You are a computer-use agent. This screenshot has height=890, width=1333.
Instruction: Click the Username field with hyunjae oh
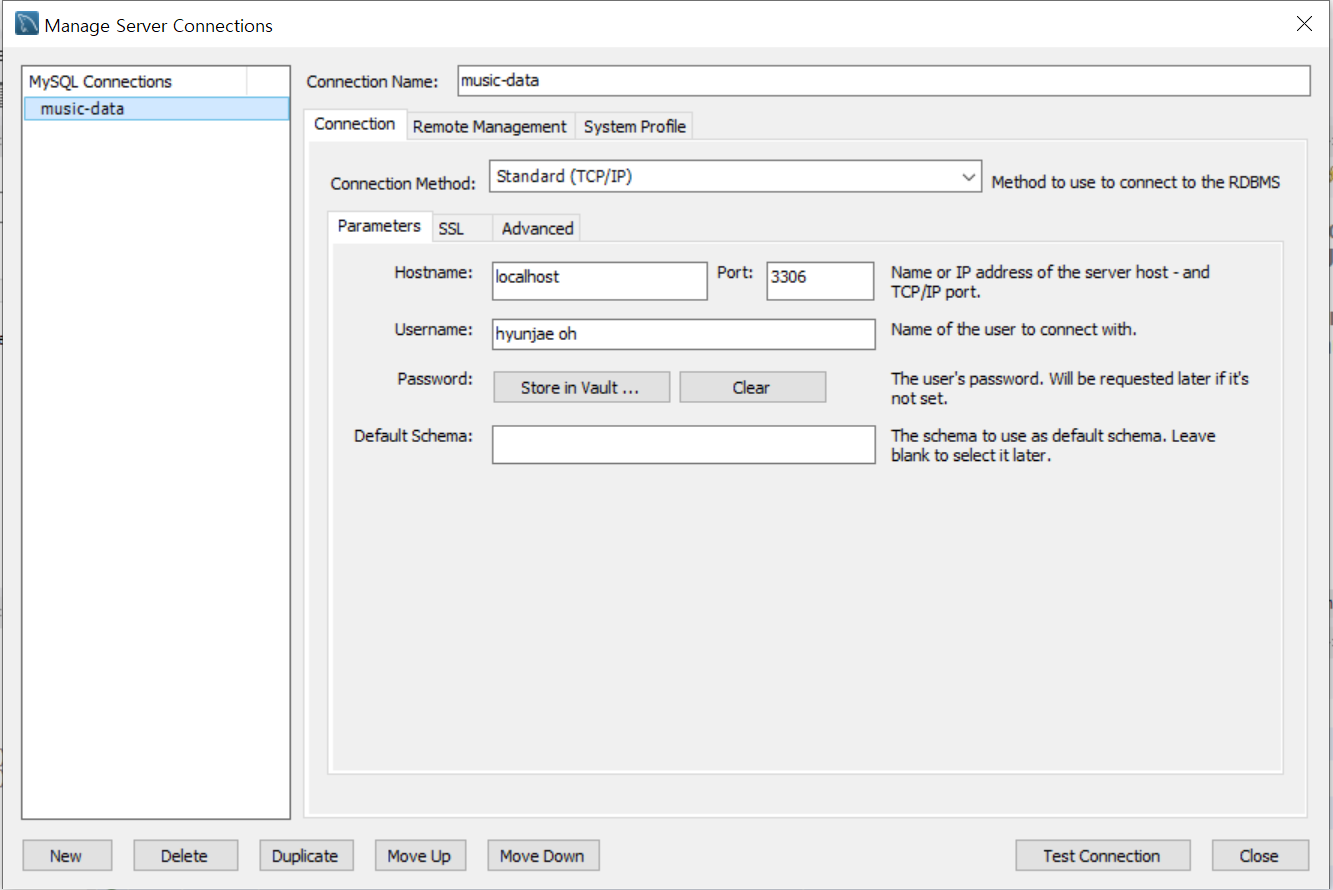tap(684, 334)
